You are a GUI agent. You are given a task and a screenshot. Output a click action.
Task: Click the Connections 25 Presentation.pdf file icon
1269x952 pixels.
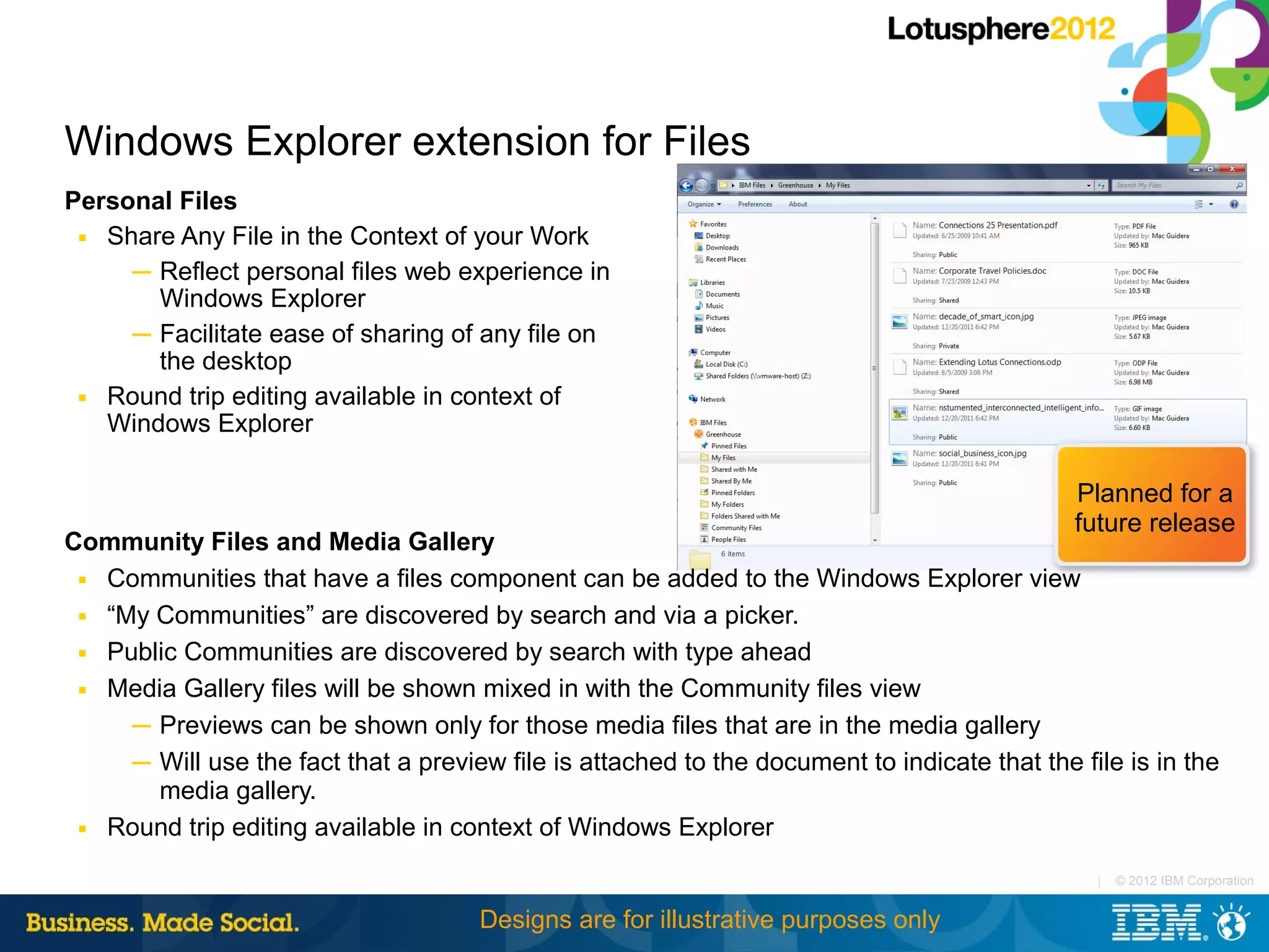point(900,230)
